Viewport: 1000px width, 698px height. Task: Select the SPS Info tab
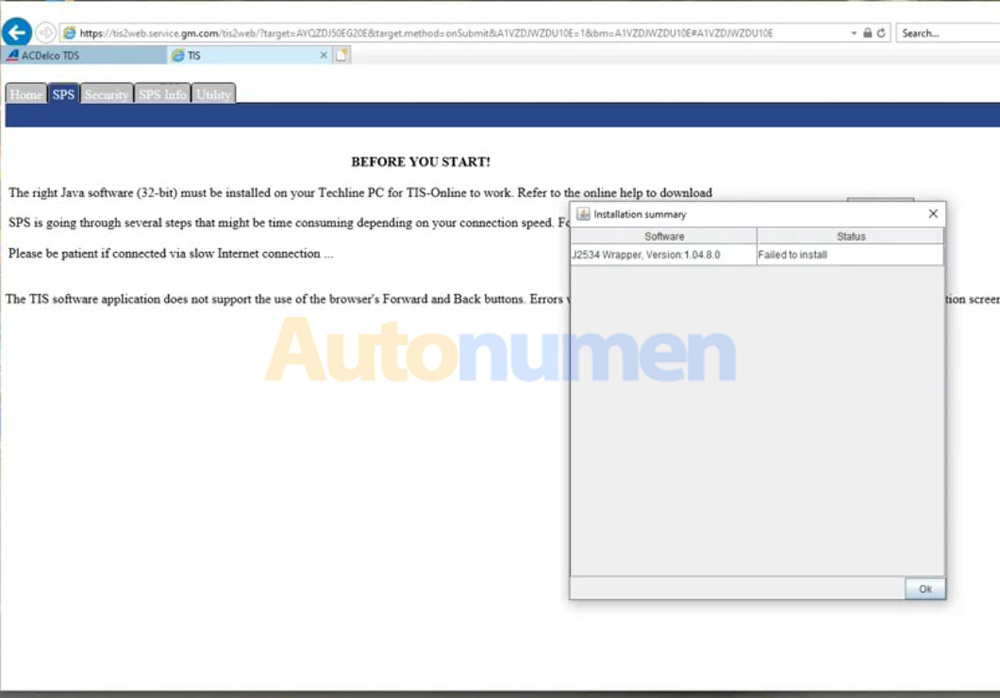point(162,93)
